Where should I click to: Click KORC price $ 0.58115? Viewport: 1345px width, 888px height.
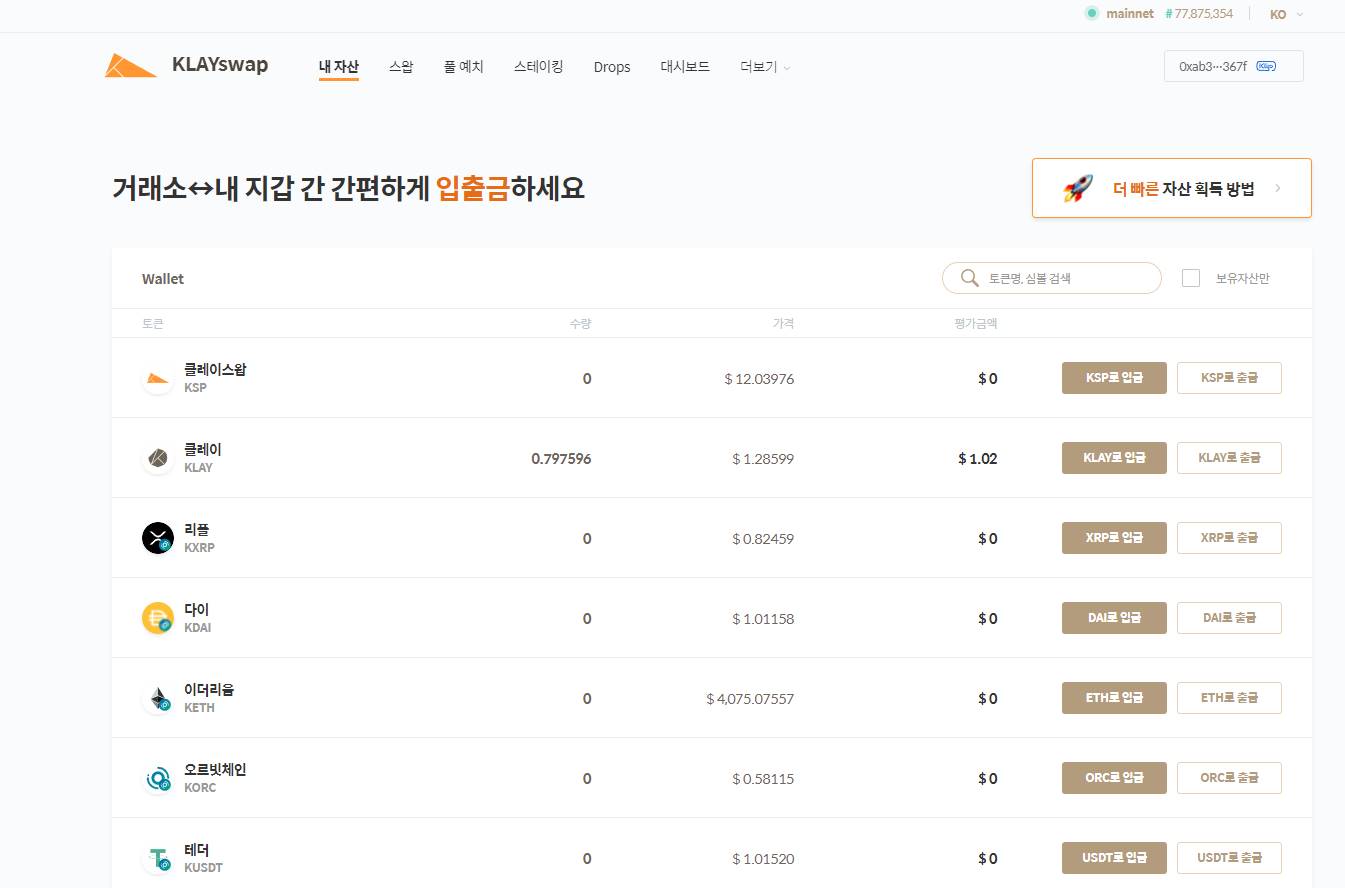pyautogui.click(x=763, y=779)
